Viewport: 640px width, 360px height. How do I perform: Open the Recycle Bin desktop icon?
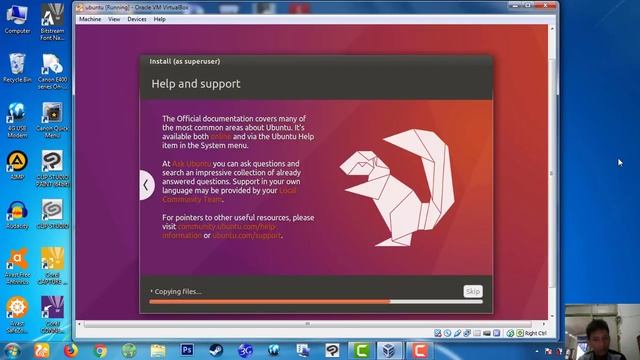point(17,68)
